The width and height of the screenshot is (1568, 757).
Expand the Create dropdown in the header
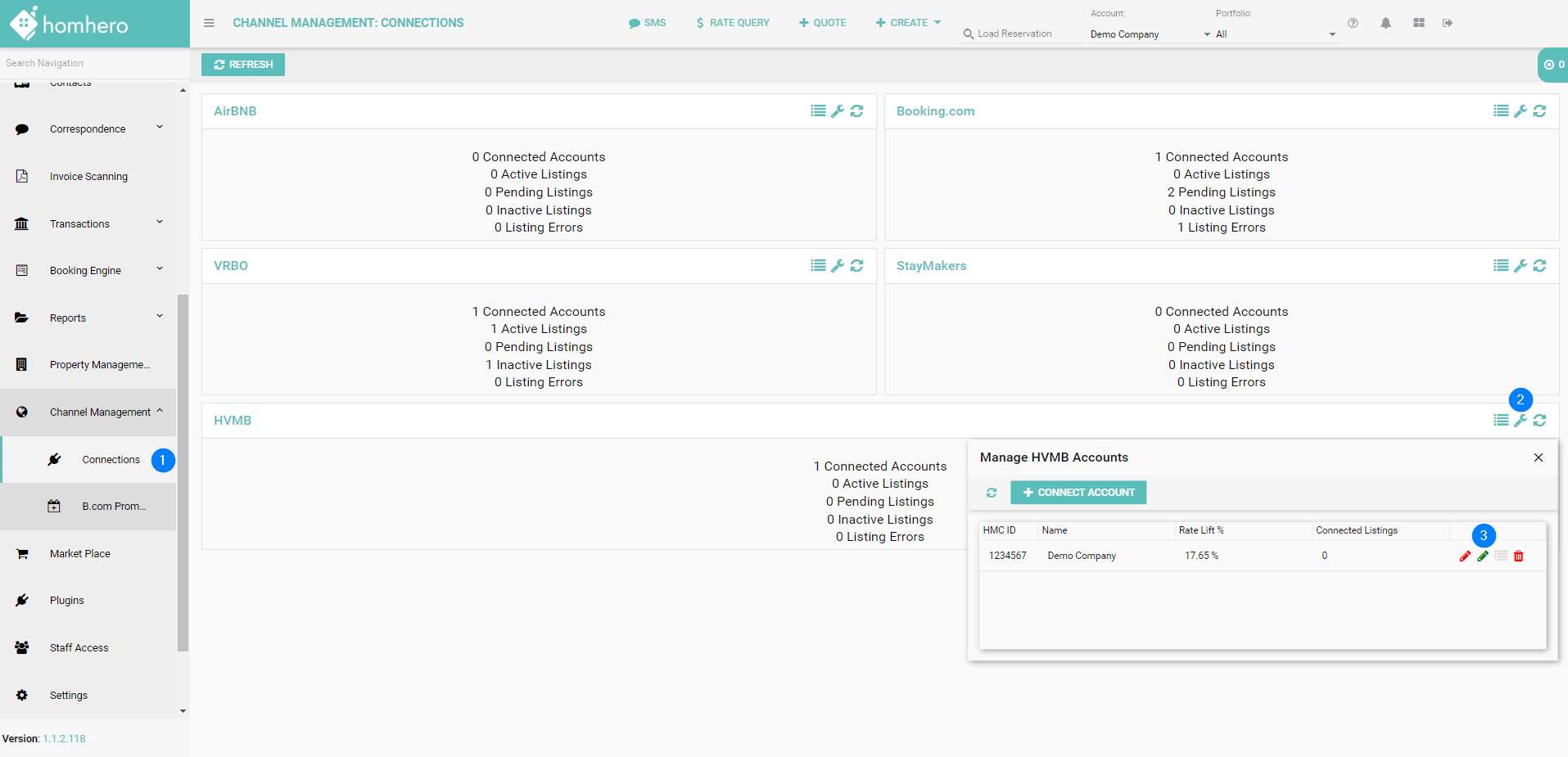[x=908, y=23]
